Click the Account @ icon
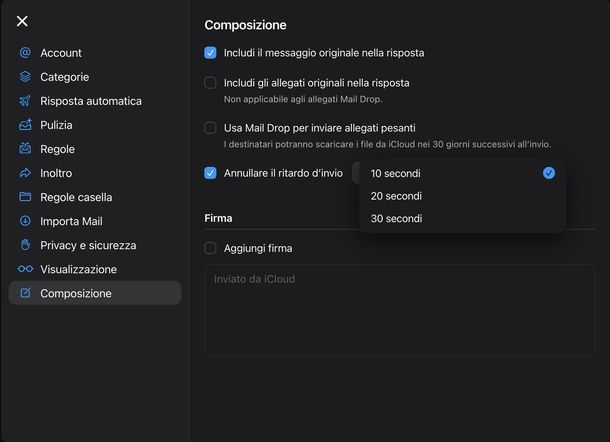This screenshot has height=442, width=610. 25,52
